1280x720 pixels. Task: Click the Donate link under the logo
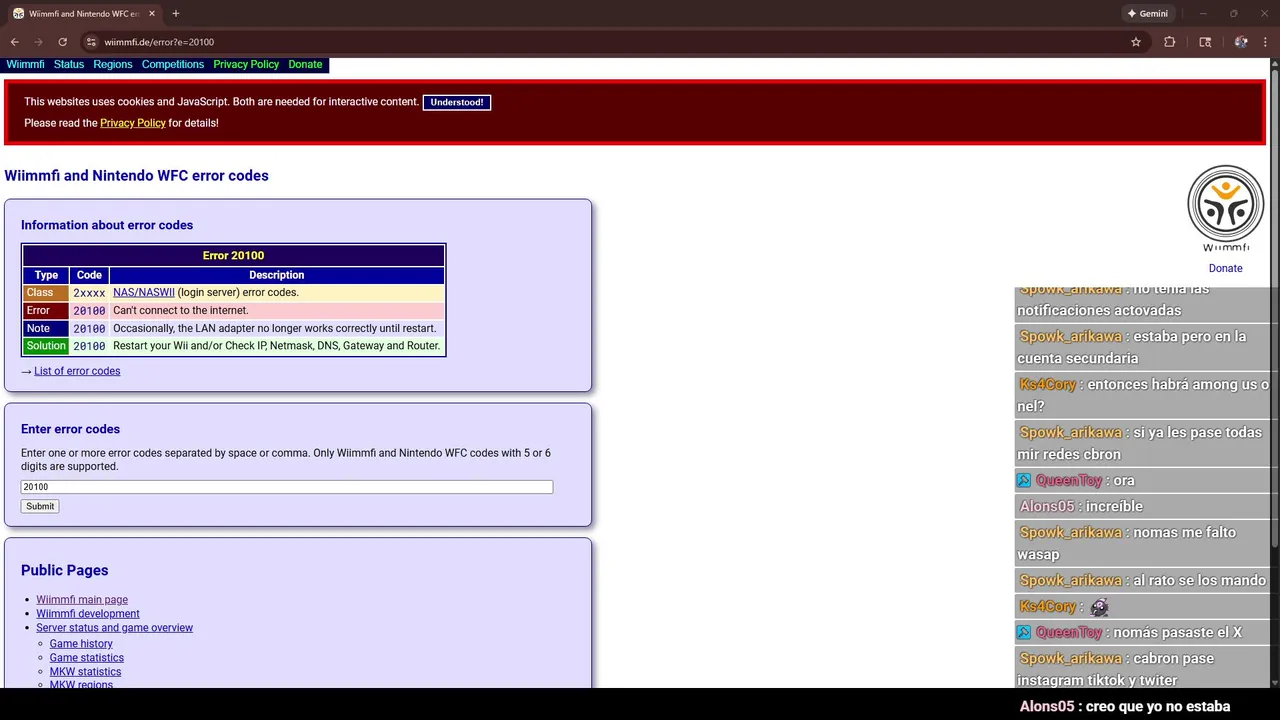coord(1225,268)
